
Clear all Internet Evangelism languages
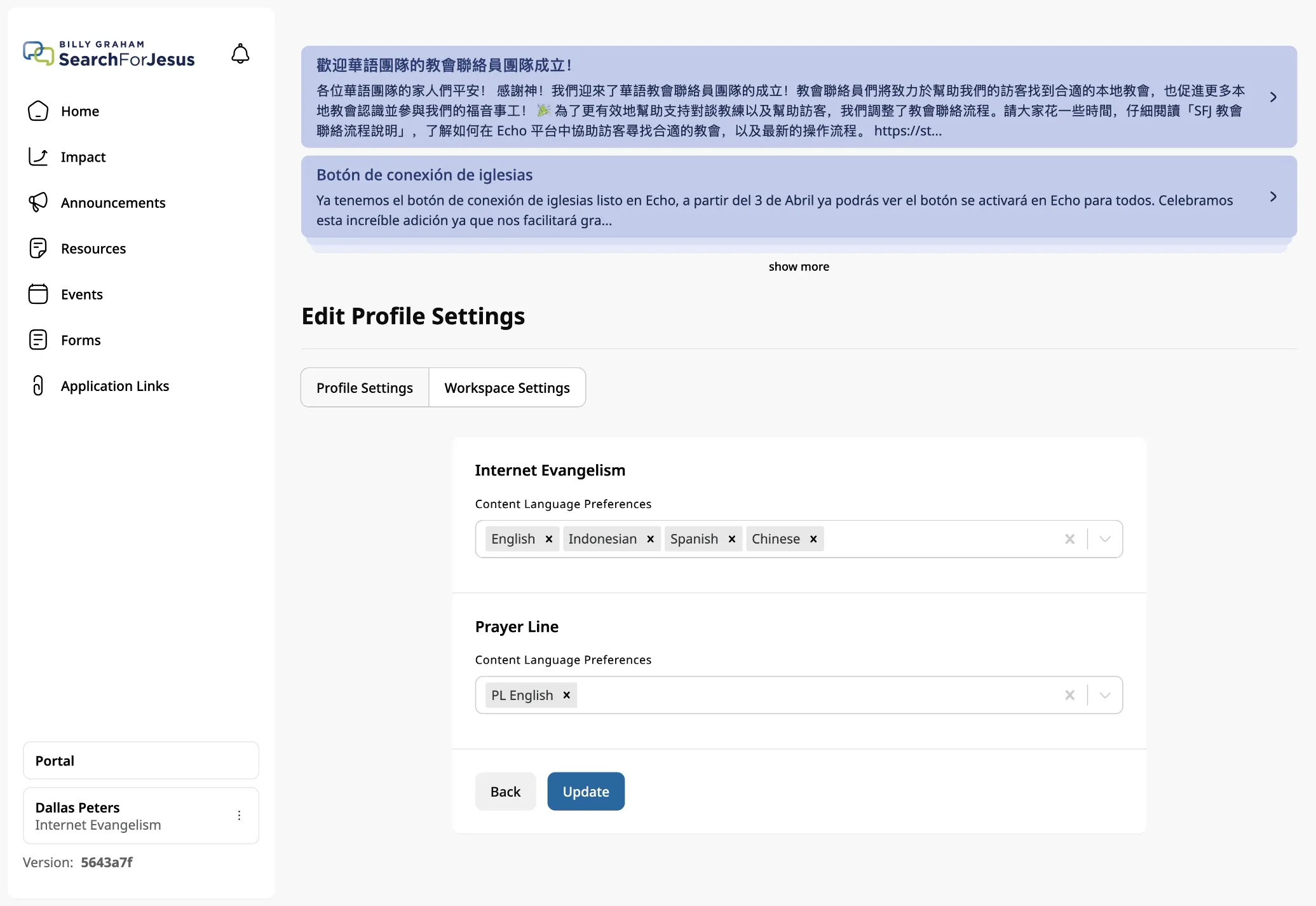(x=1069, y=539)
